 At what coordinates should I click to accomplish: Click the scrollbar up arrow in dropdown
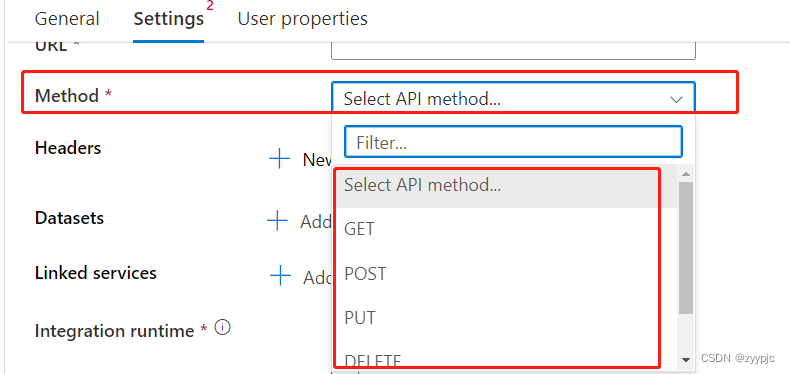(x=686, y=174)
